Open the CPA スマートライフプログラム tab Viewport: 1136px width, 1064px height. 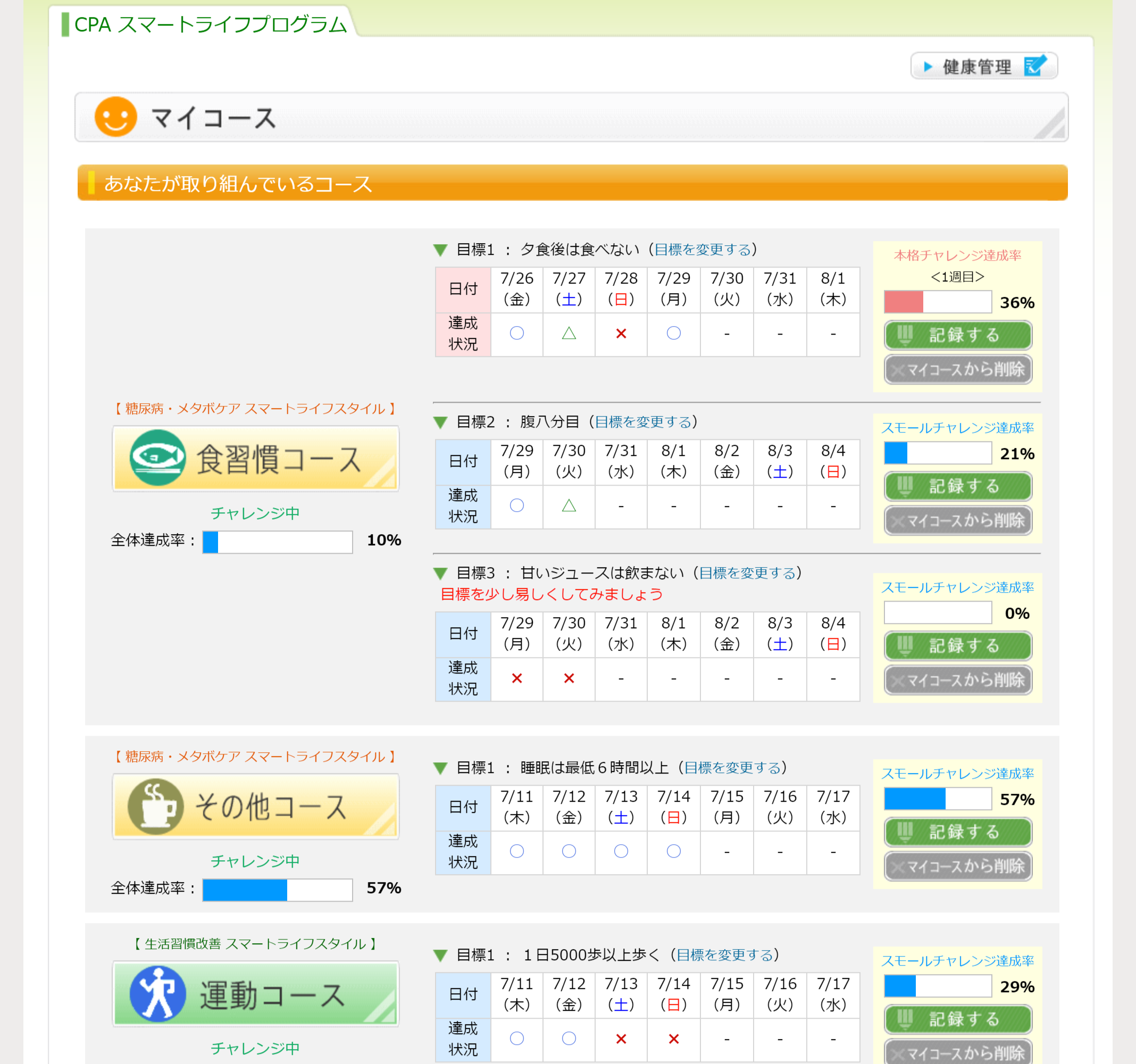[210, 24]
